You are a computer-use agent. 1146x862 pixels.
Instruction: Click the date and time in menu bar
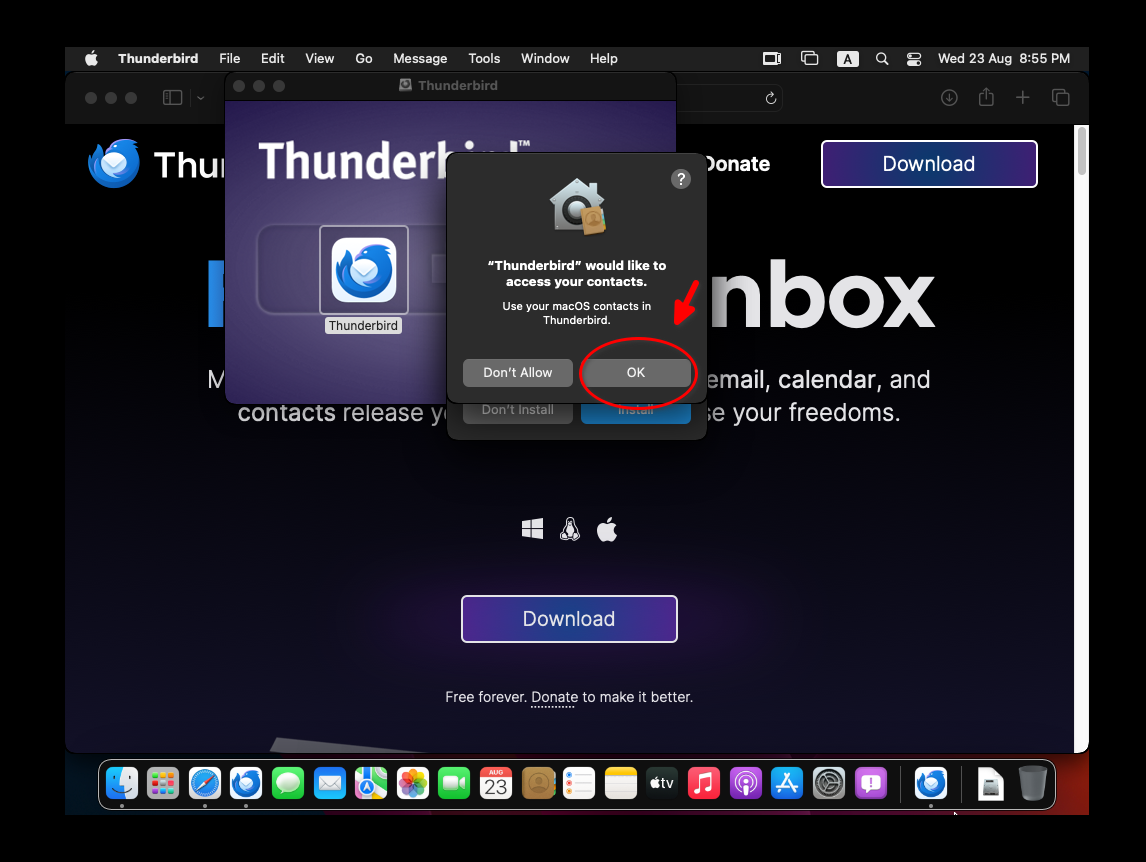click(x=1003, y=58)
